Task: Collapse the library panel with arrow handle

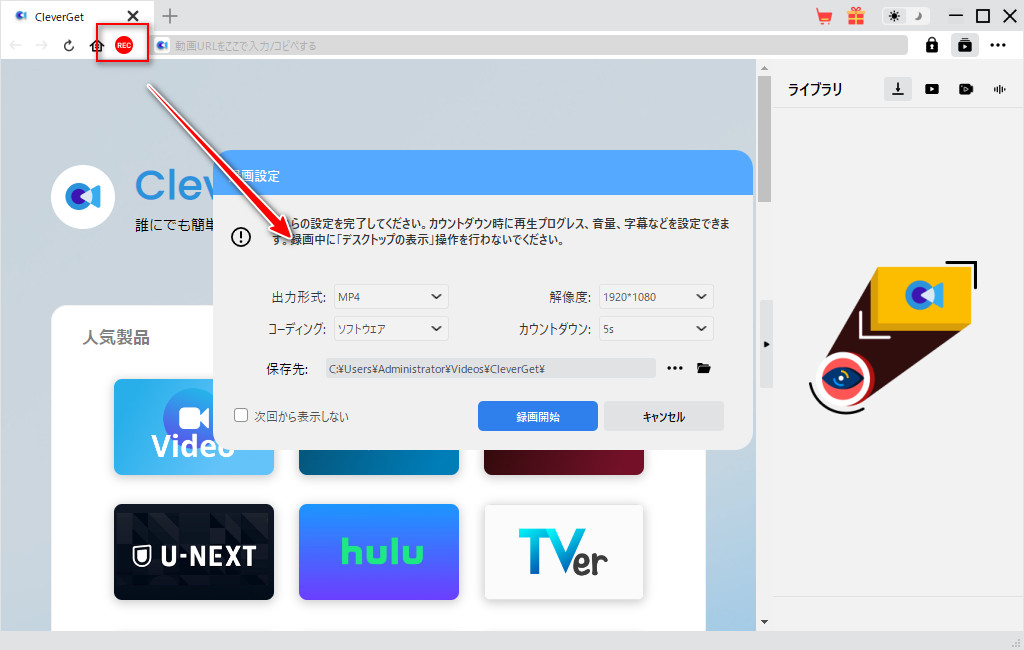Action: [x=766, y=344]
